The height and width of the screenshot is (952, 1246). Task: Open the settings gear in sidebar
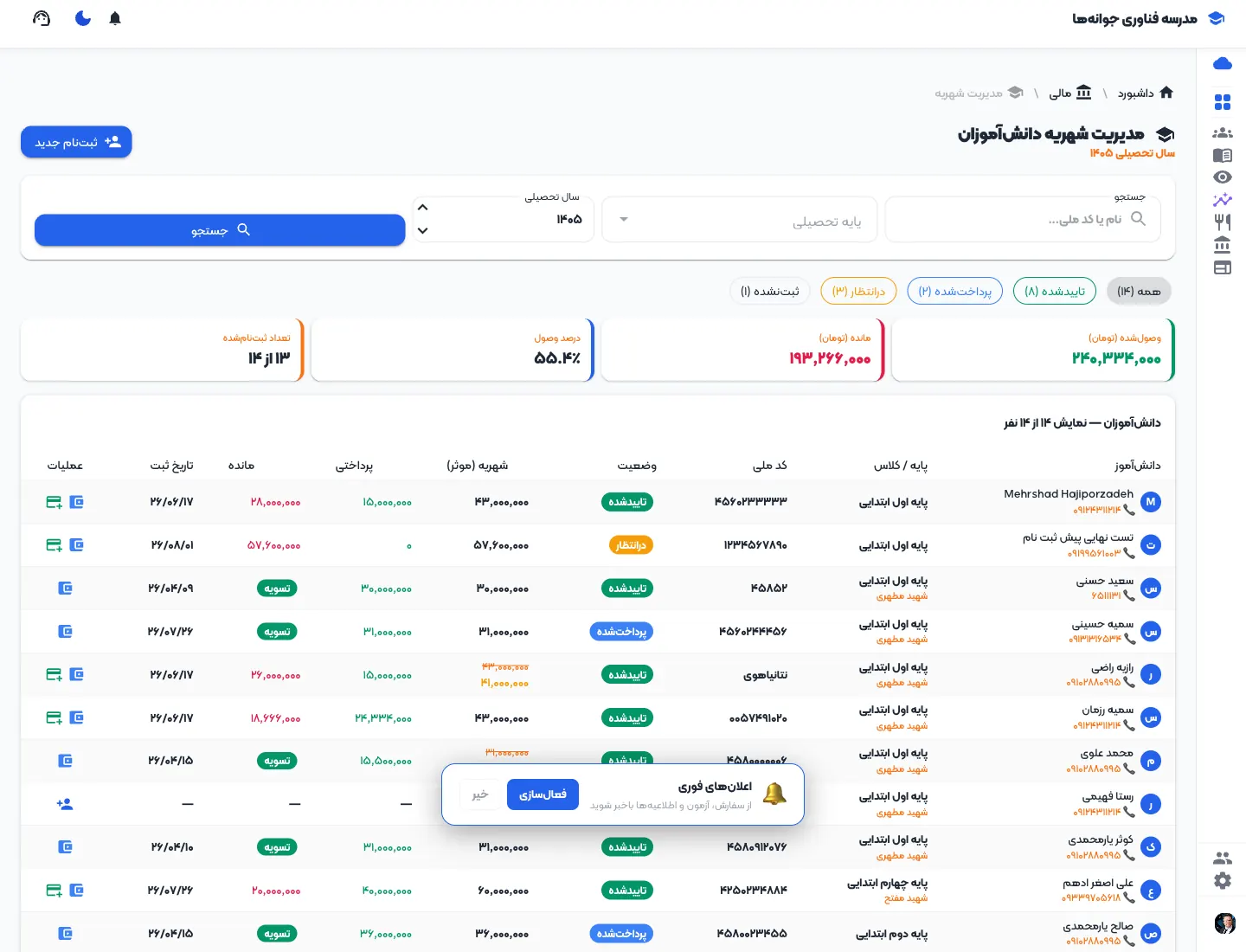[1223, 881]
